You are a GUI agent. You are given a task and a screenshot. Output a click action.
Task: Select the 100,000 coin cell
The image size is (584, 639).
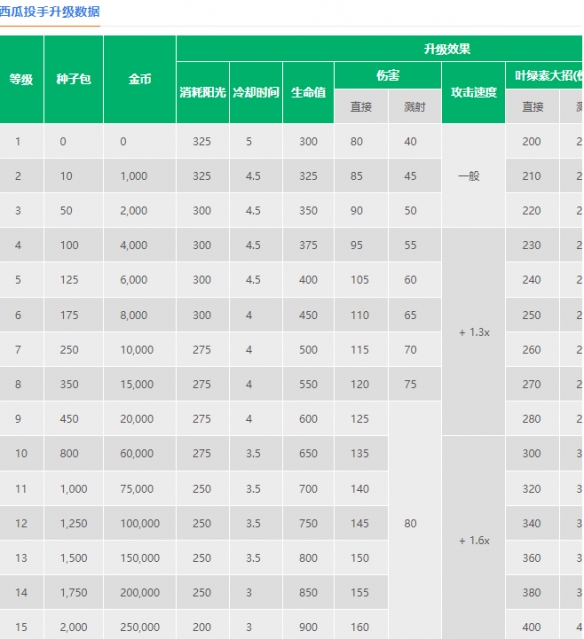140,523
